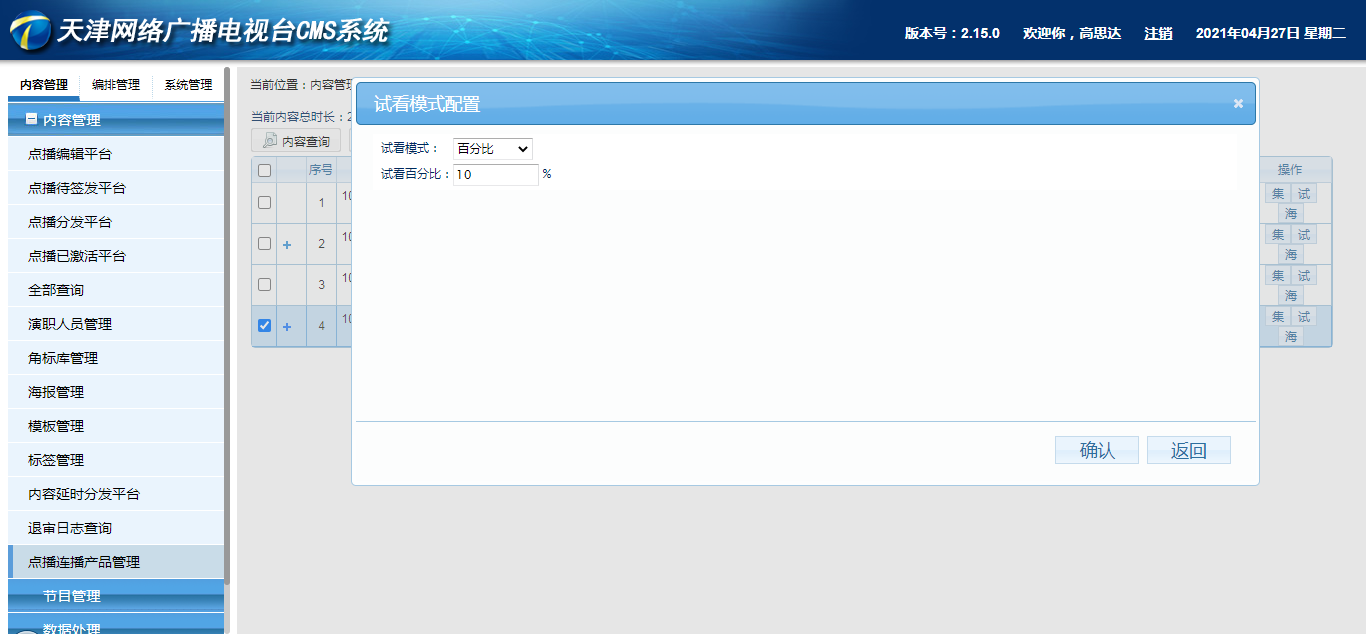Check the row 1 checkbox
The image size is (1366, 634).
tap(264, 202)
